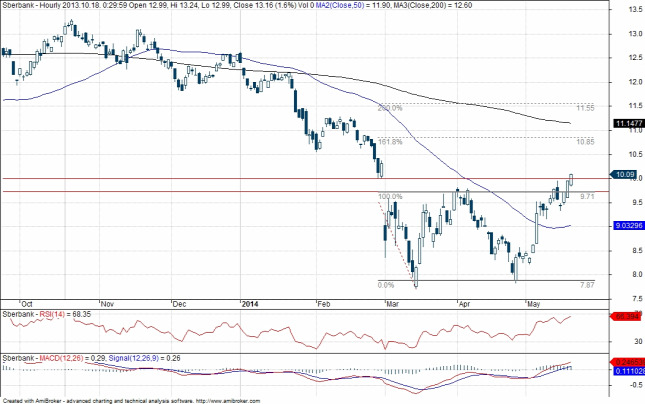
Task: Click the 13.0 price axis label
Action: (636, 34)
